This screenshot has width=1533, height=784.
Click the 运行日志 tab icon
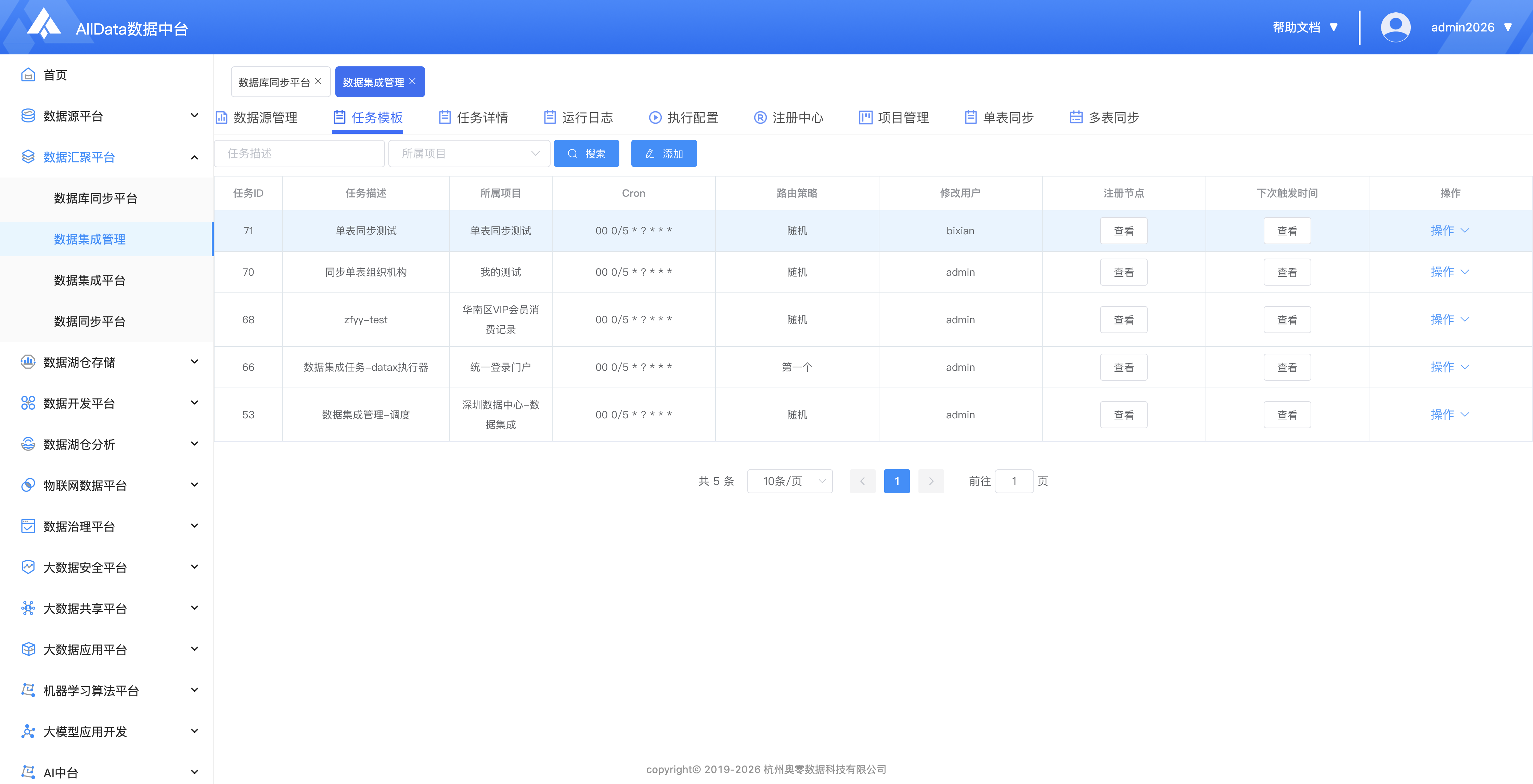pos(550,118)
